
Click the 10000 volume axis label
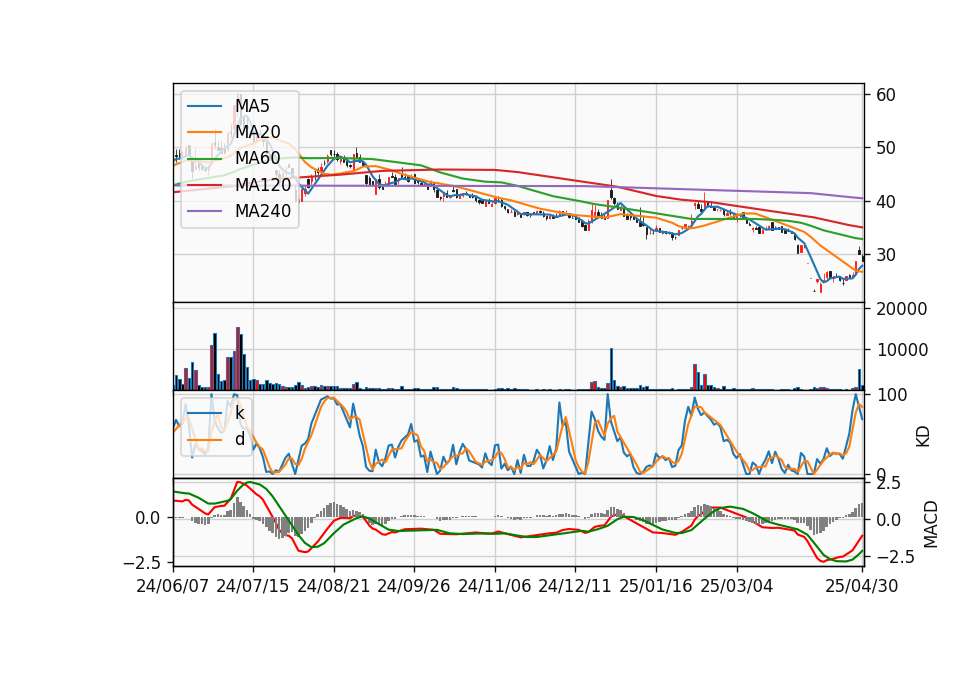(902, 350)
